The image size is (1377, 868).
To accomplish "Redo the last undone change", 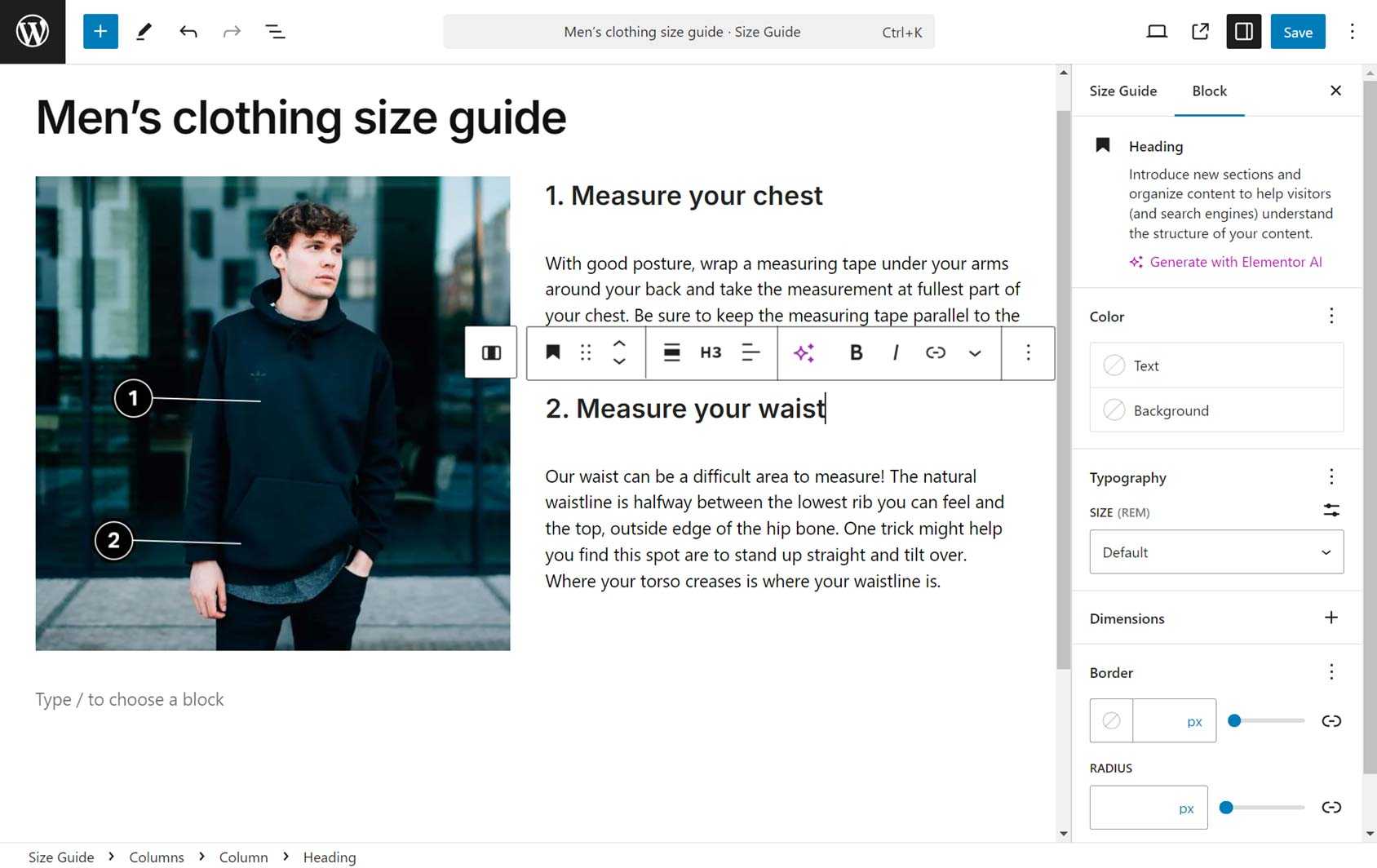I will point(232,32).
